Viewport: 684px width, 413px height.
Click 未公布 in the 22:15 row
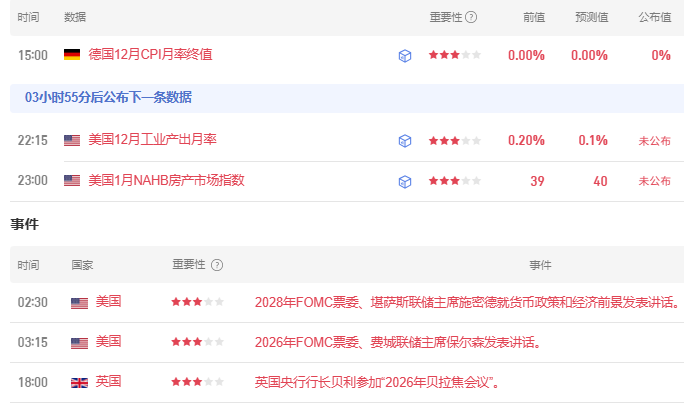[x=655, y=141]
